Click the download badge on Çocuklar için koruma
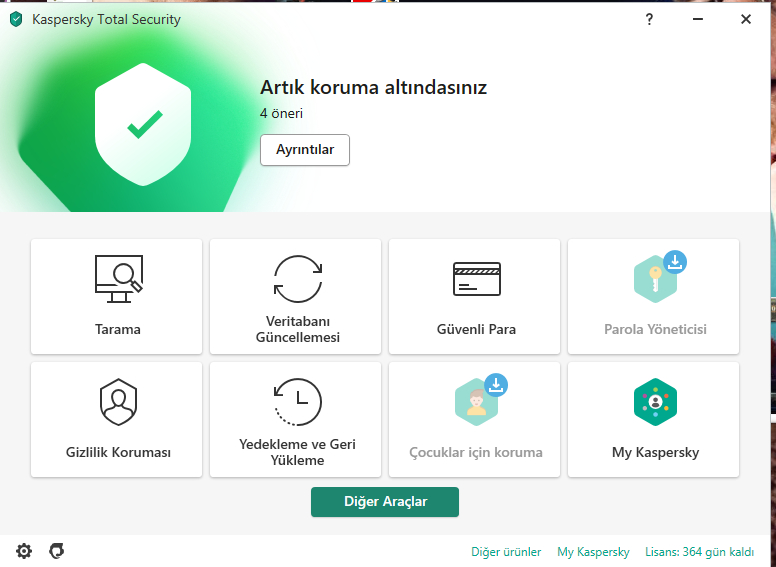Viewport: 776px width, 567px height. pos(496,385)
